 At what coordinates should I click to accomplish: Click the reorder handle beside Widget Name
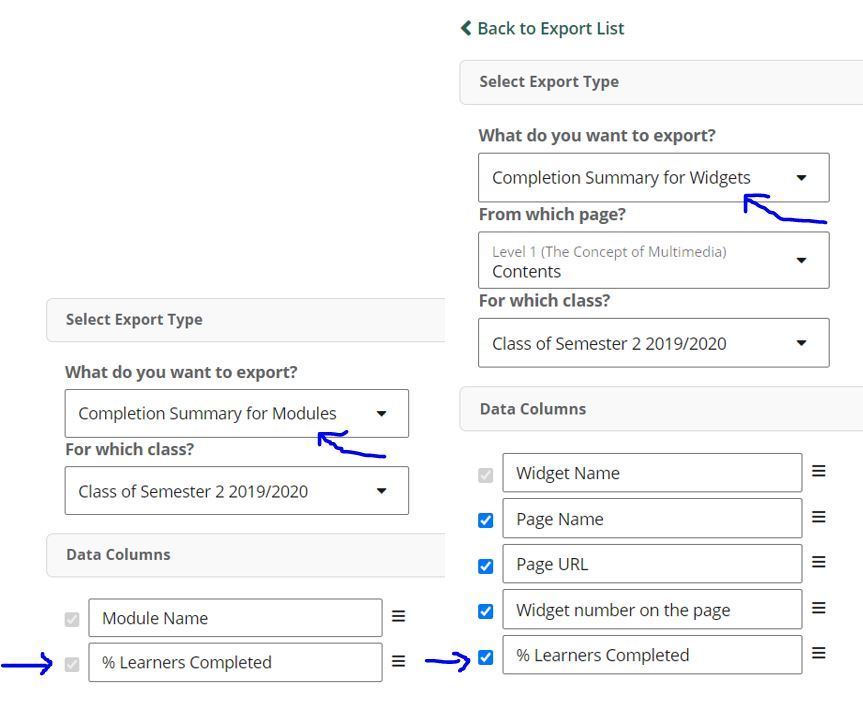tap(818, 472)
